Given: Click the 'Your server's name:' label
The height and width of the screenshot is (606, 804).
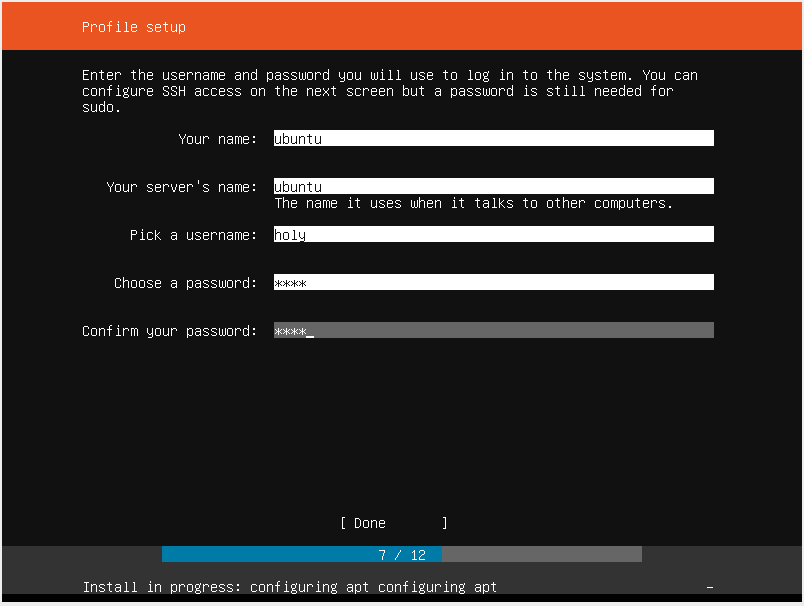Looking at the screenshot, I should pyautogui.click(x=182, y=187).
